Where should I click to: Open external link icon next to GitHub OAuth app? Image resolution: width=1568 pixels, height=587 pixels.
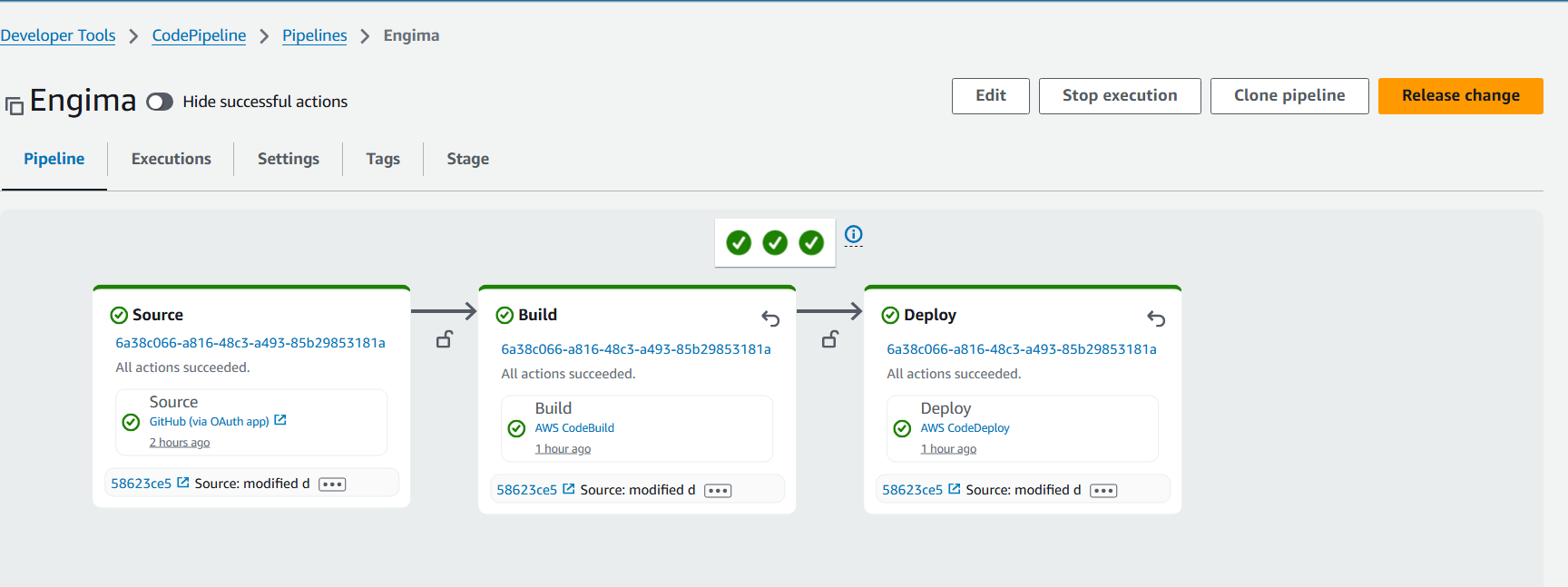pos(280,420)
